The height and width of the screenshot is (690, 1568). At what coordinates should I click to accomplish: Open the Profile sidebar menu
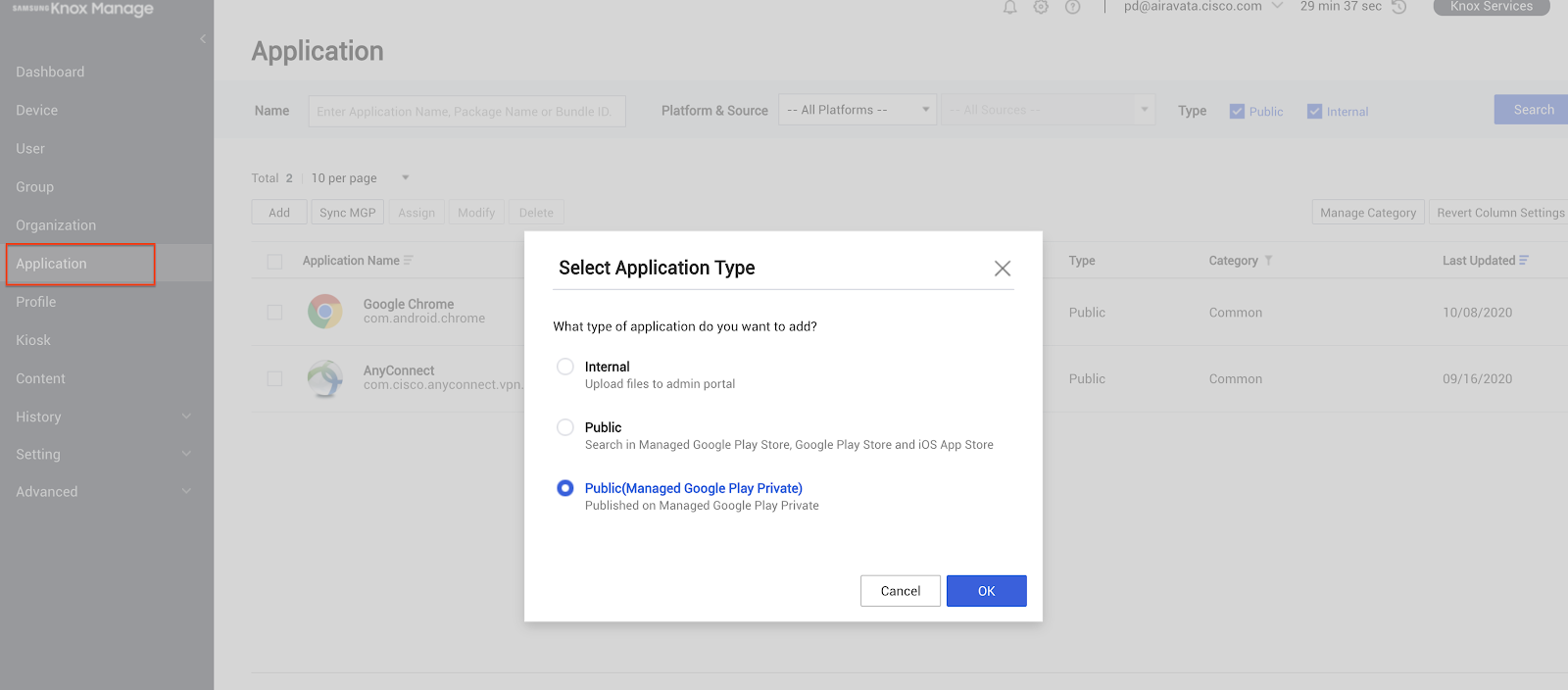point(36,302)
